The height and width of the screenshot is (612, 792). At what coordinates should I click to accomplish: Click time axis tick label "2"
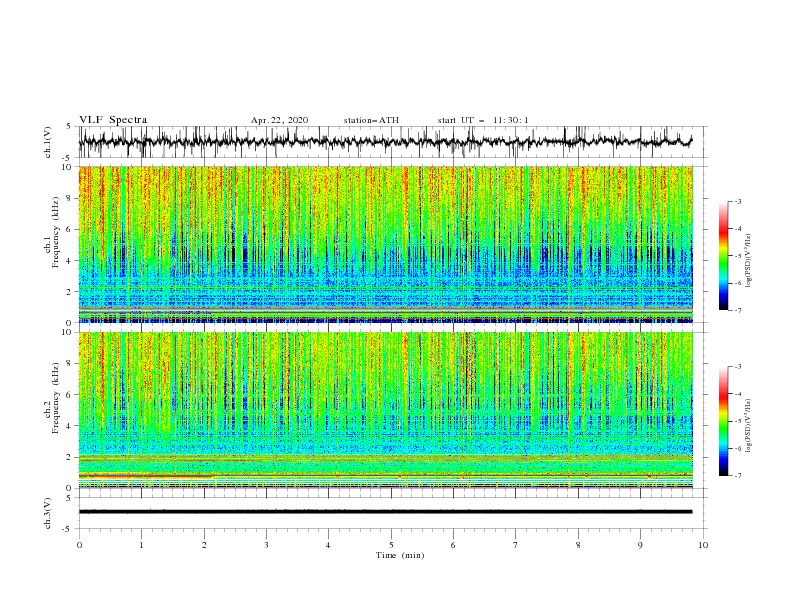coord(204,545)
